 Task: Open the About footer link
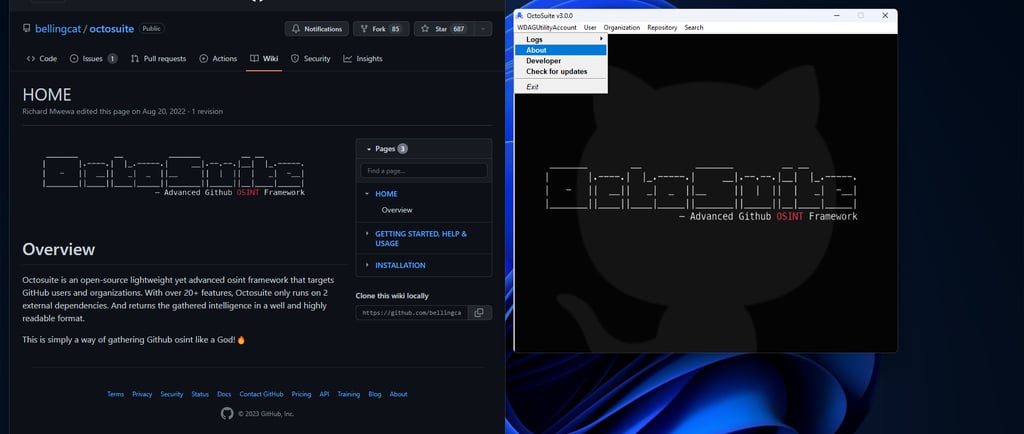click(398, 394)
